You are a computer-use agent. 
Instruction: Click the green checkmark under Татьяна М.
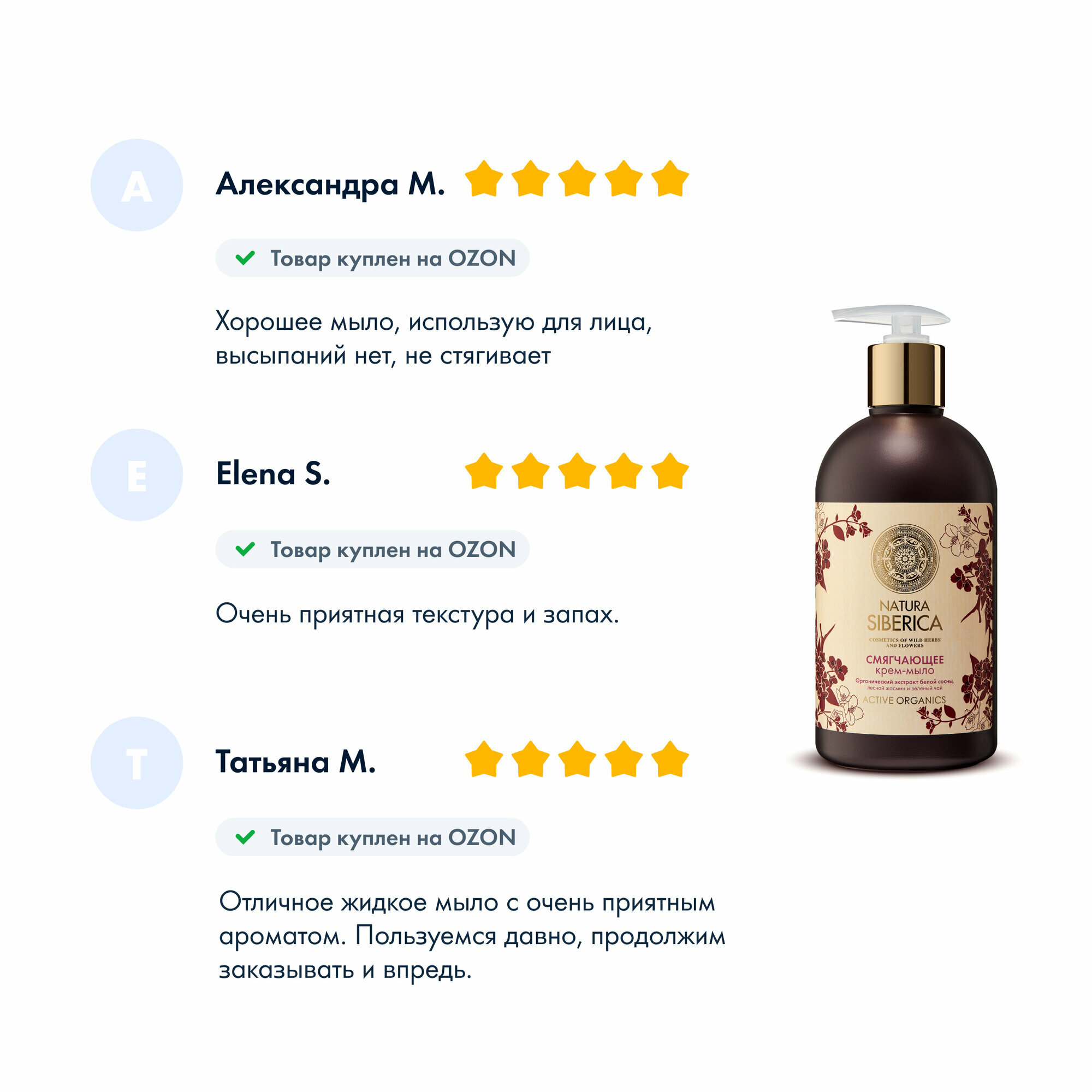245,837
